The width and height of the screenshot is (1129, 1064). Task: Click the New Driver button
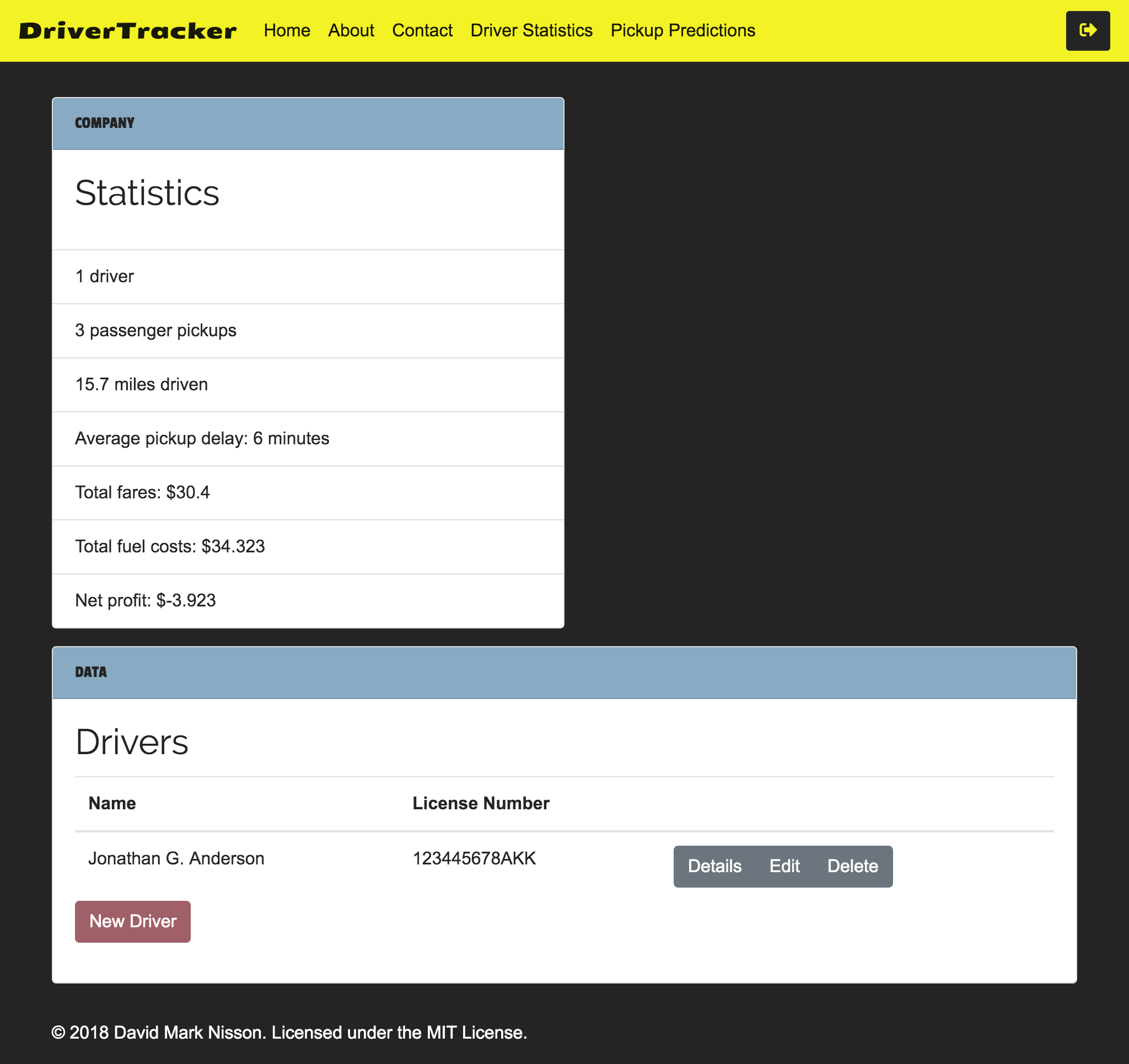[x=132, y=921]
